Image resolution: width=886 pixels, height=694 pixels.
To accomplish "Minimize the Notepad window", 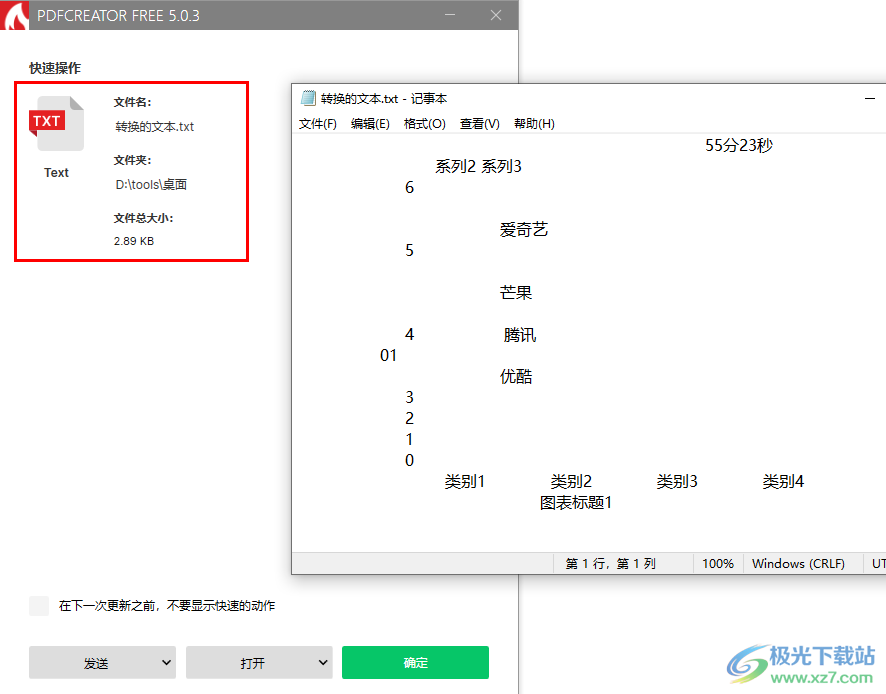I will pyautogui.click(x=870, y=98).
